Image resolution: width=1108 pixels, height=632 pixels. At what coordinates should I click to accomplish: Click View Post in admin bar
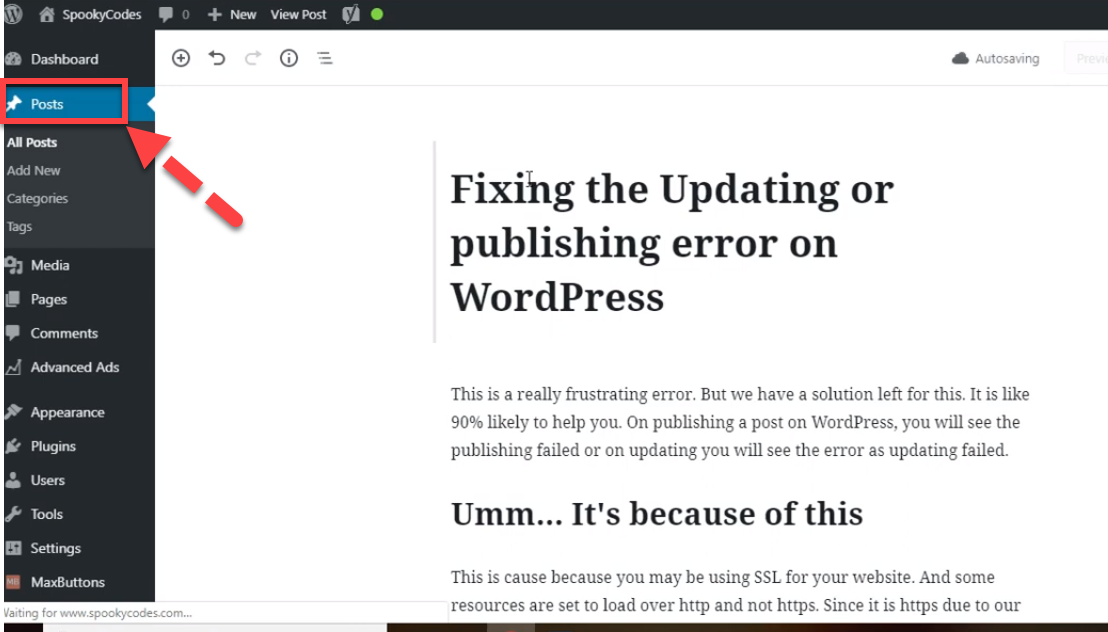click(298, 14)
